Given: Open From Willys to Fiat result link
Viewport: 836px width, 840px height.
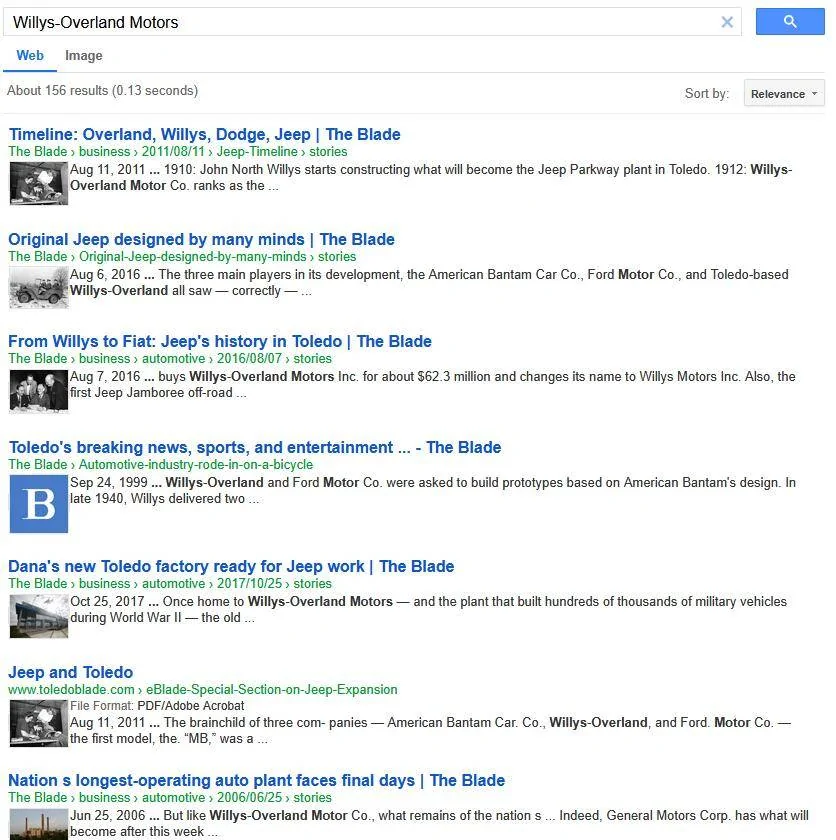Looking at the screenshot, I should [220, 341].
